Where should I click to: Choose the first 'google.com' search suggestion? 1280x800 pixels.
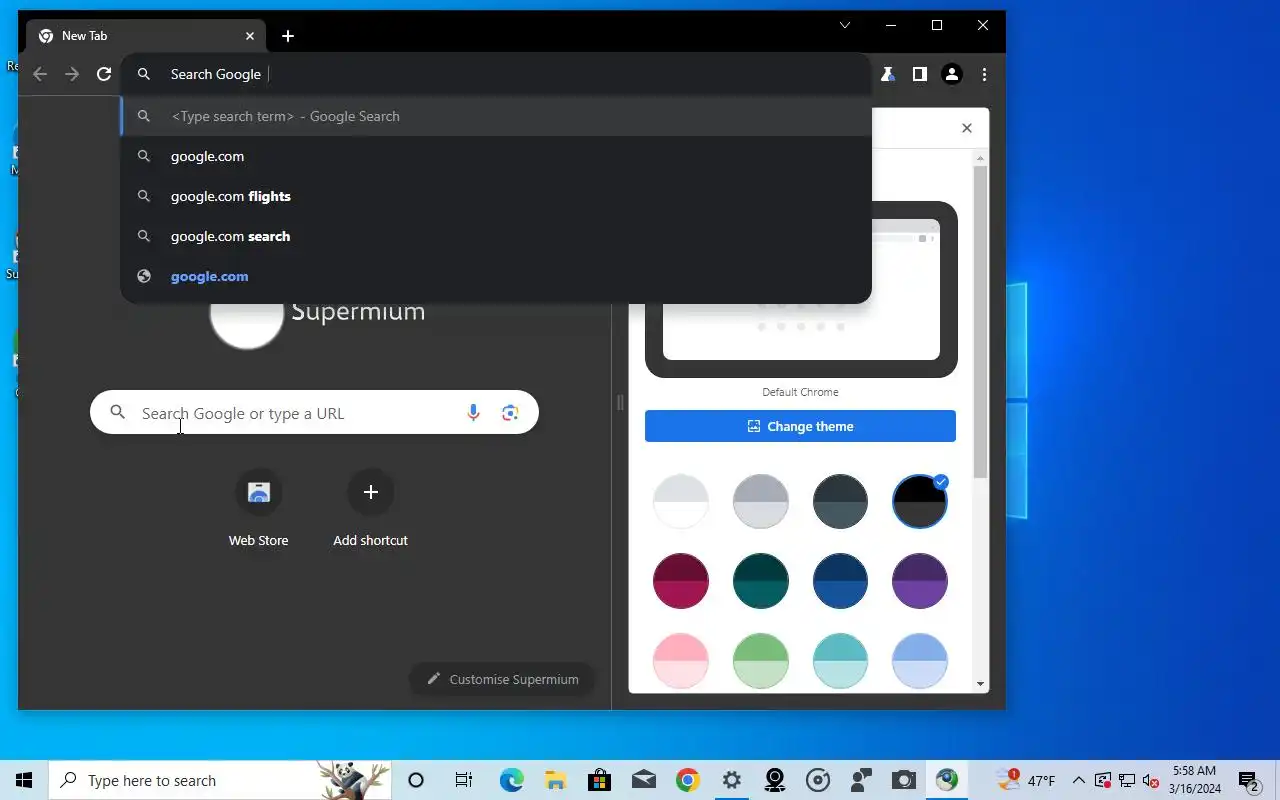(496, 156)
